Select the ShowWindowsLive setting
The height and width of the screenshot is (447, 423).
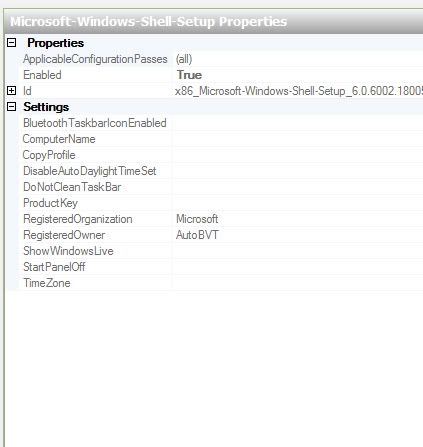pos(68,251)
